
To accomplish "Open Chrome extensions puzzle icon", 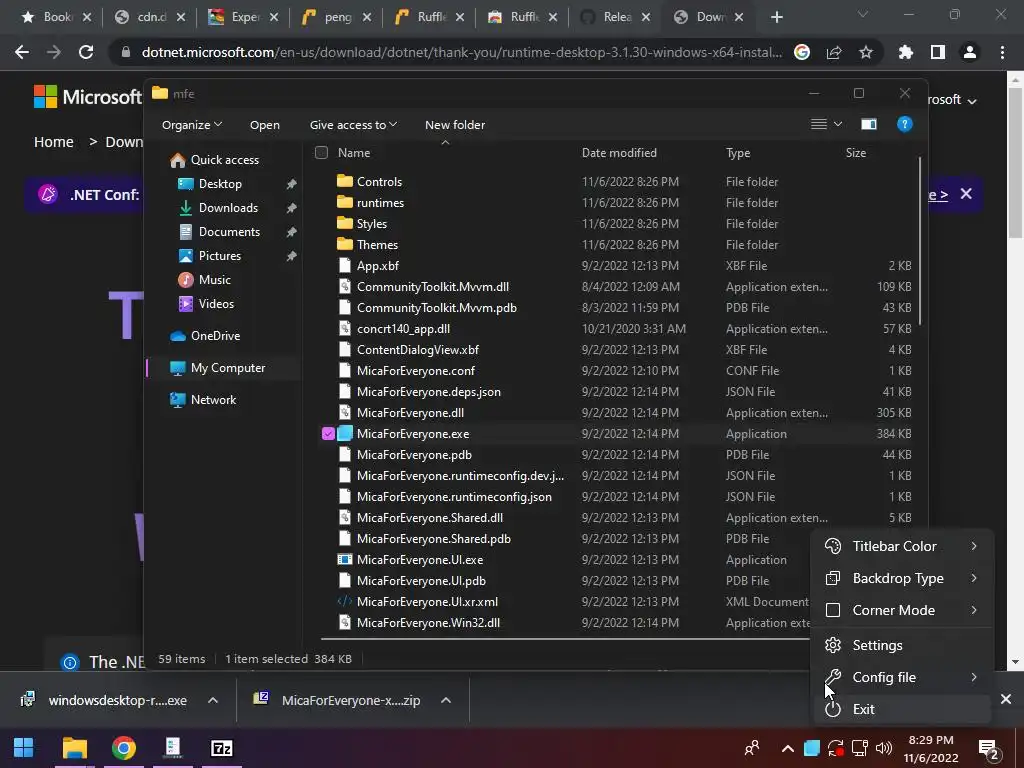I will (x=905, y=52).
